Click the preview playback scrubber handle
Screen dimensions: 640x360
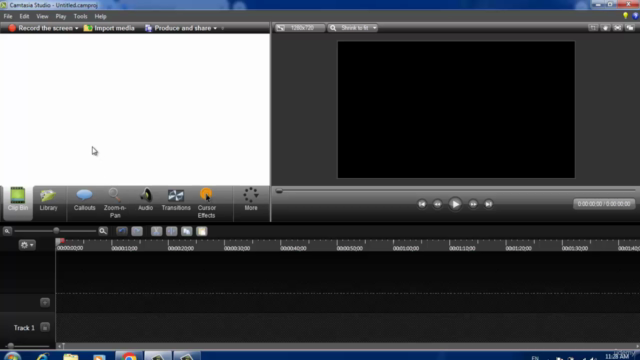(x=279, y=191)
